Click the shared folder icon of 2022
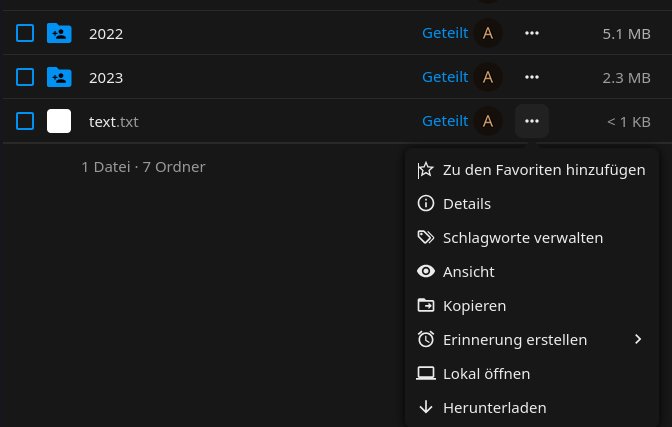Image resolution: width=672 pixels, height=427 pixels. [x=59, y=33]
